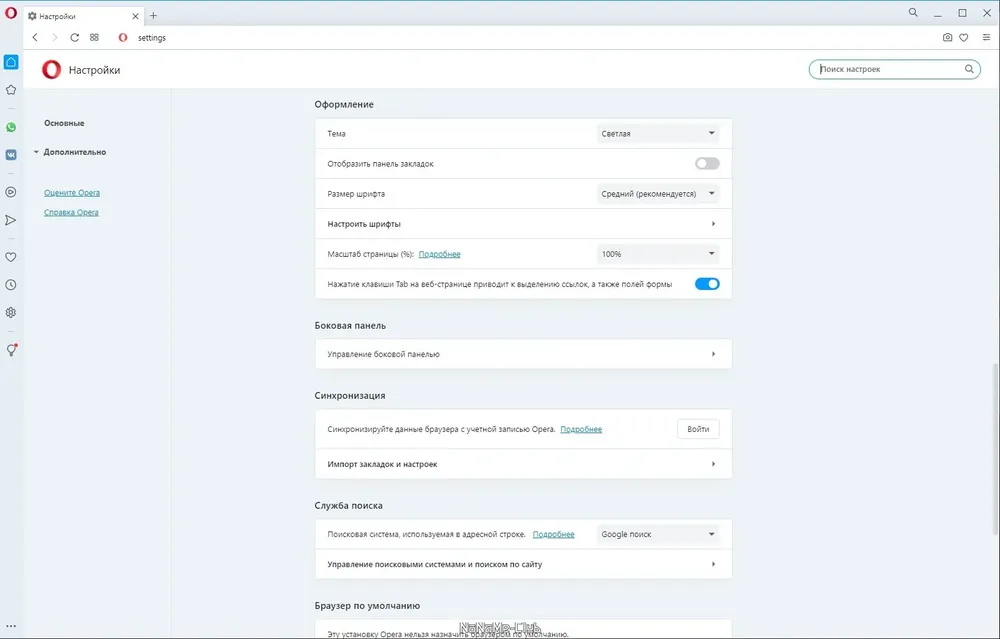Enable the show bookmarks bar toggle
The height and width of the screenshot is (639, 1000).
coord(707,164)
